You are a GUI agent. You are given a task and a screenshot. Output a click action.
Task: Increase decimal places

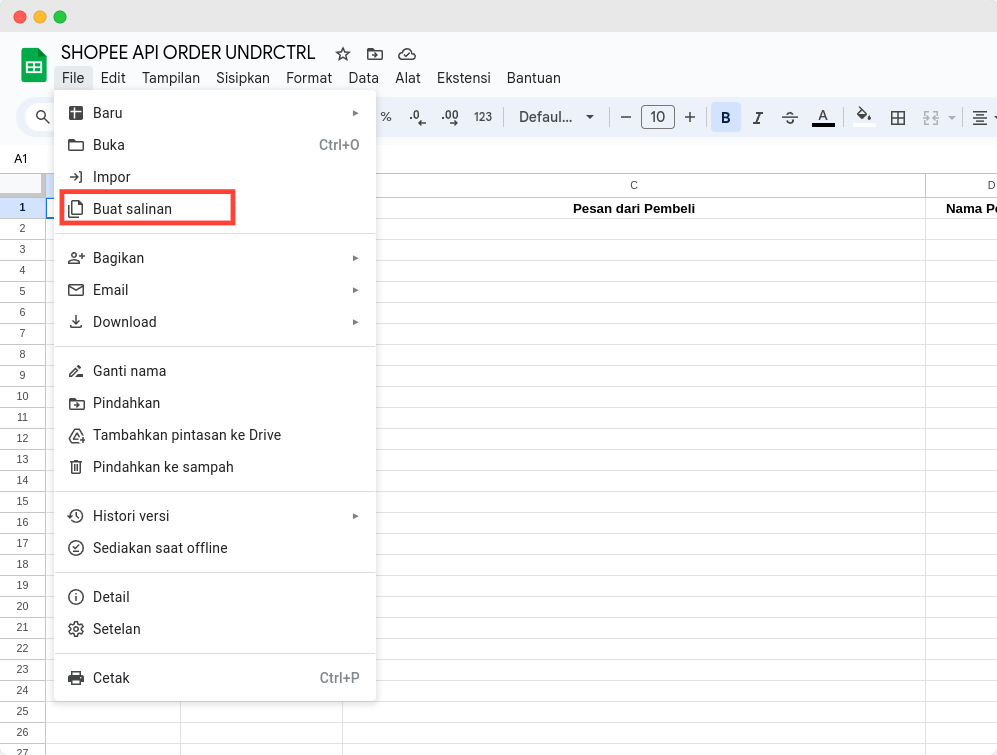450,117
